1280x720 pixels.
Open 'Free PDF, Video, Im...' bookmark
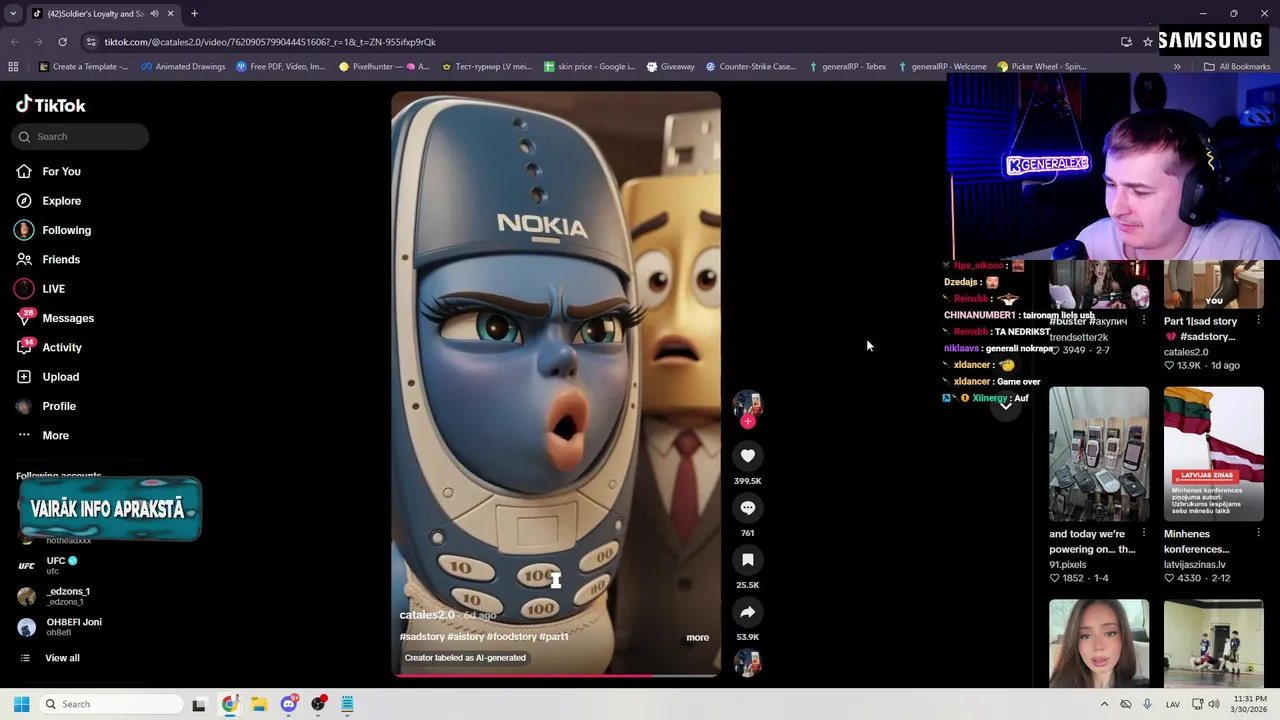coord(281,67)
